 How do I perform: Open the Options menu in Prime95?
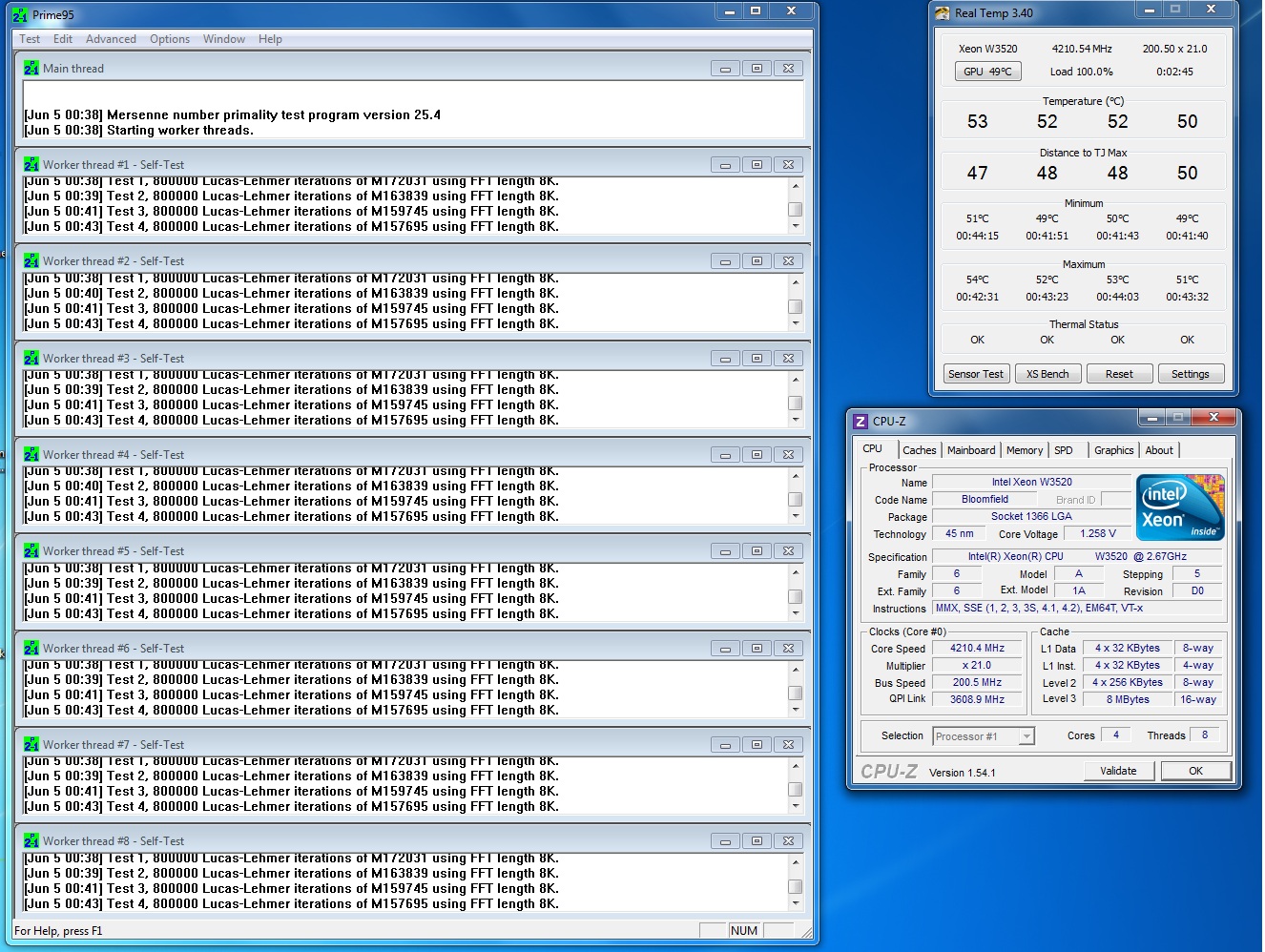(170, 39)
